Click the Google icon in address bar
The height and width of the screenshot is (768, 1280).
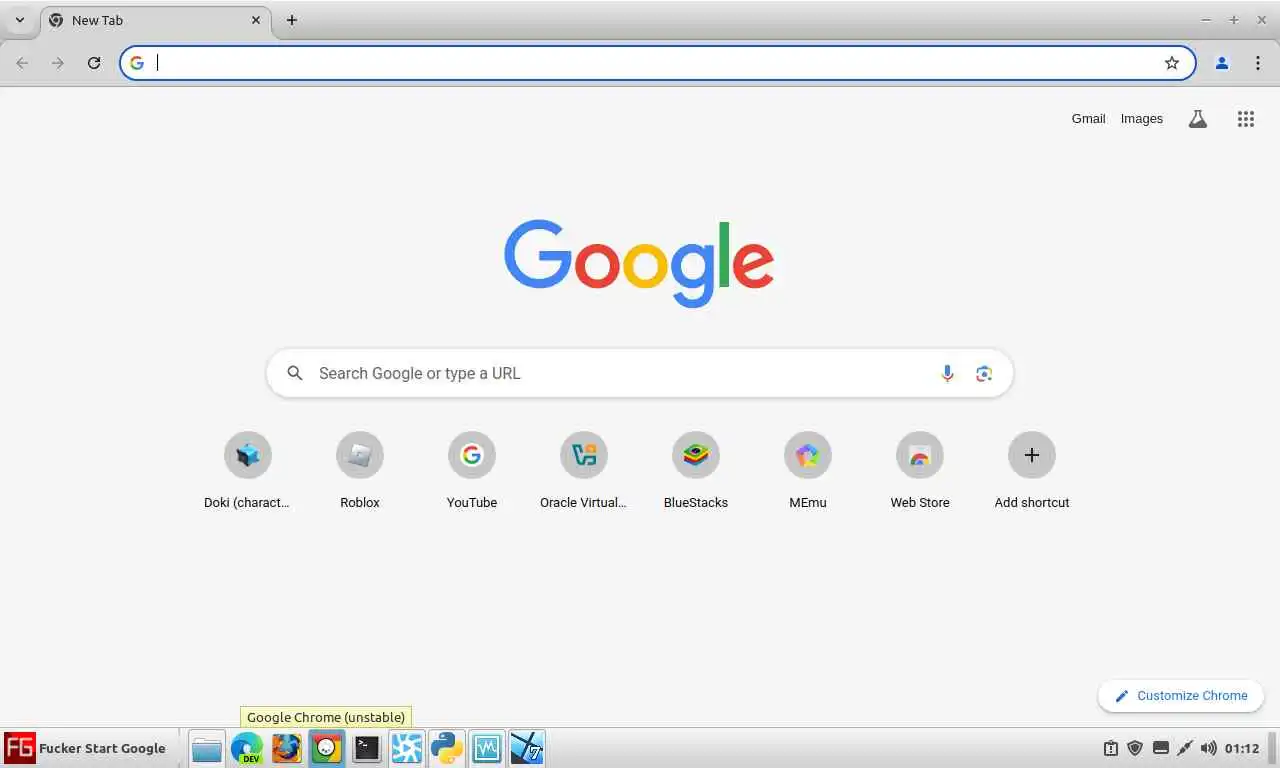[137, 63]
